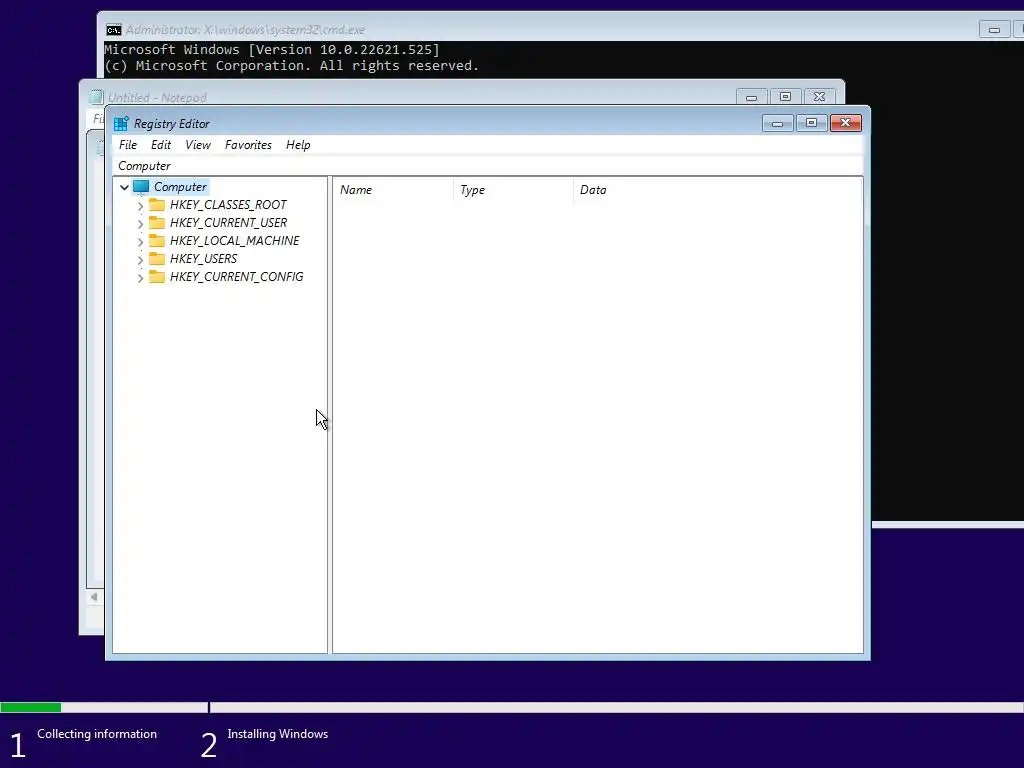Open the File menu in Registry Editor
1024x768 pixels.
point(127,145)
